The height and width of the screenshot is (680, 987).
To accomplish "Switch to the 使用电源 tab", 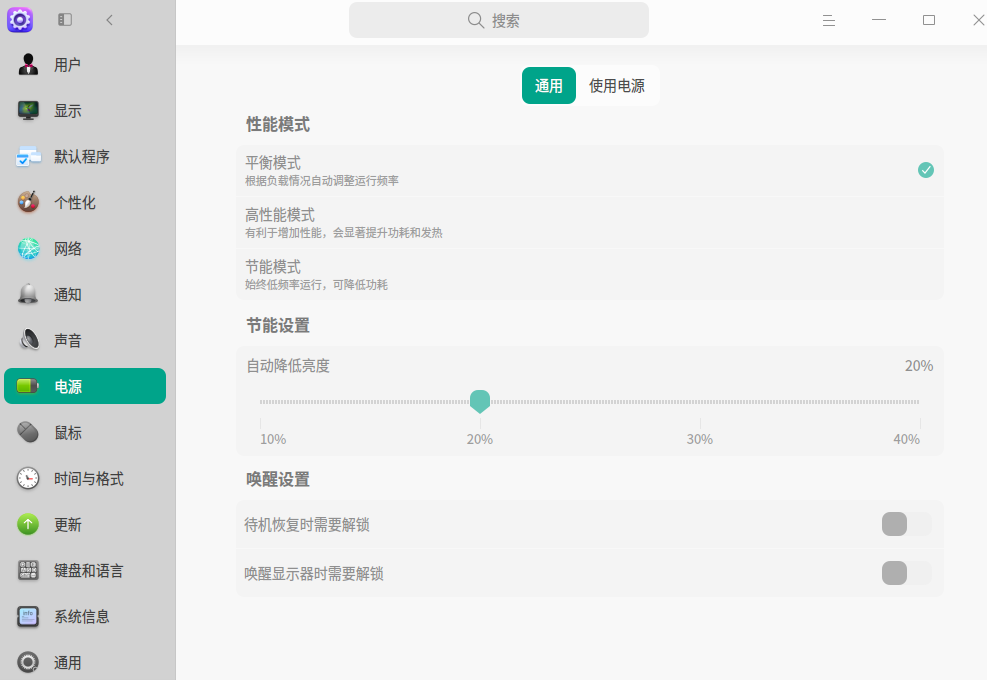I will tap(617, 86).
